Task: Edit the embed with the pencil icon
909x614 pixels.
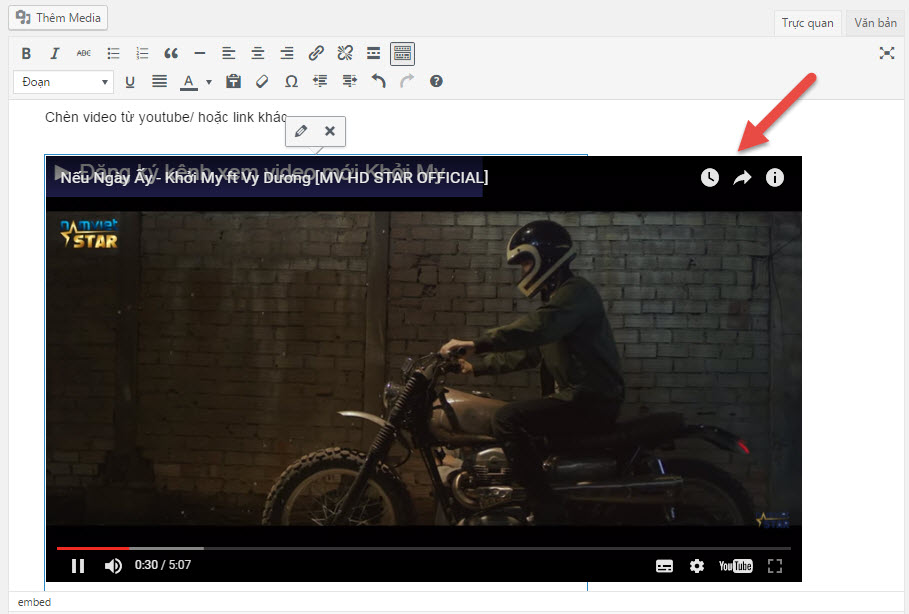Action: [x=302, y=131]
